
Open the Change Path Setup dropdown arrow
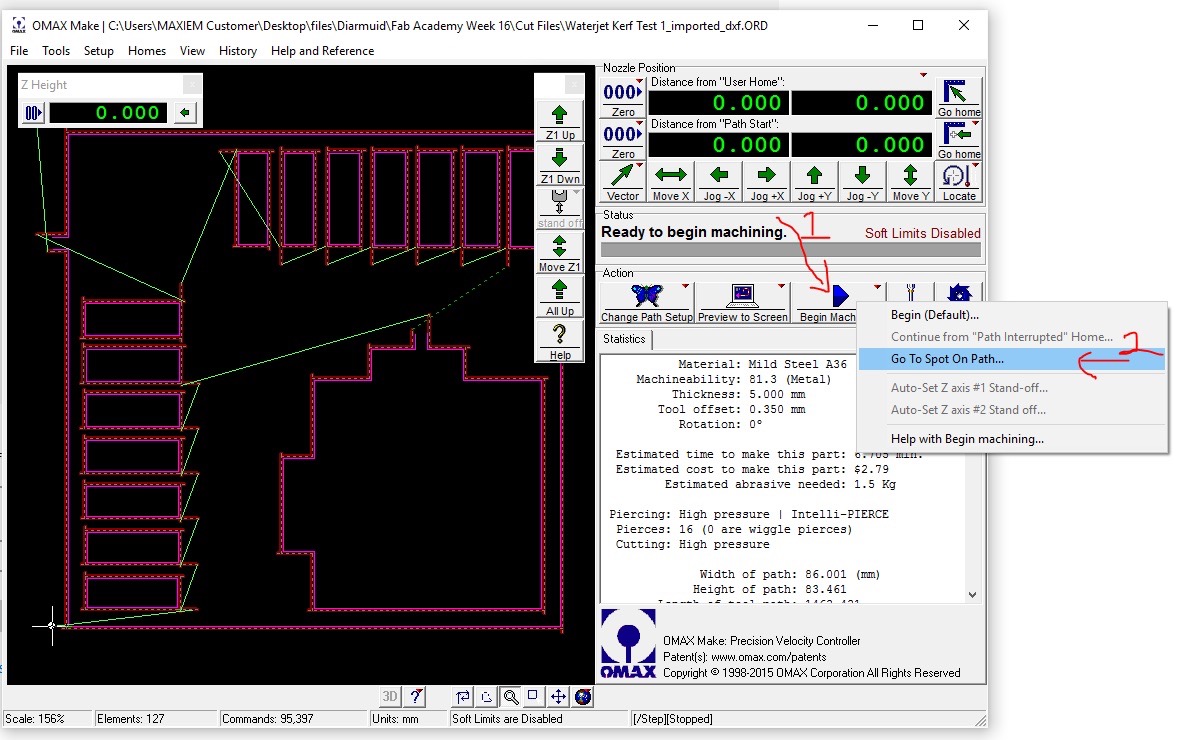click(685, 287)
